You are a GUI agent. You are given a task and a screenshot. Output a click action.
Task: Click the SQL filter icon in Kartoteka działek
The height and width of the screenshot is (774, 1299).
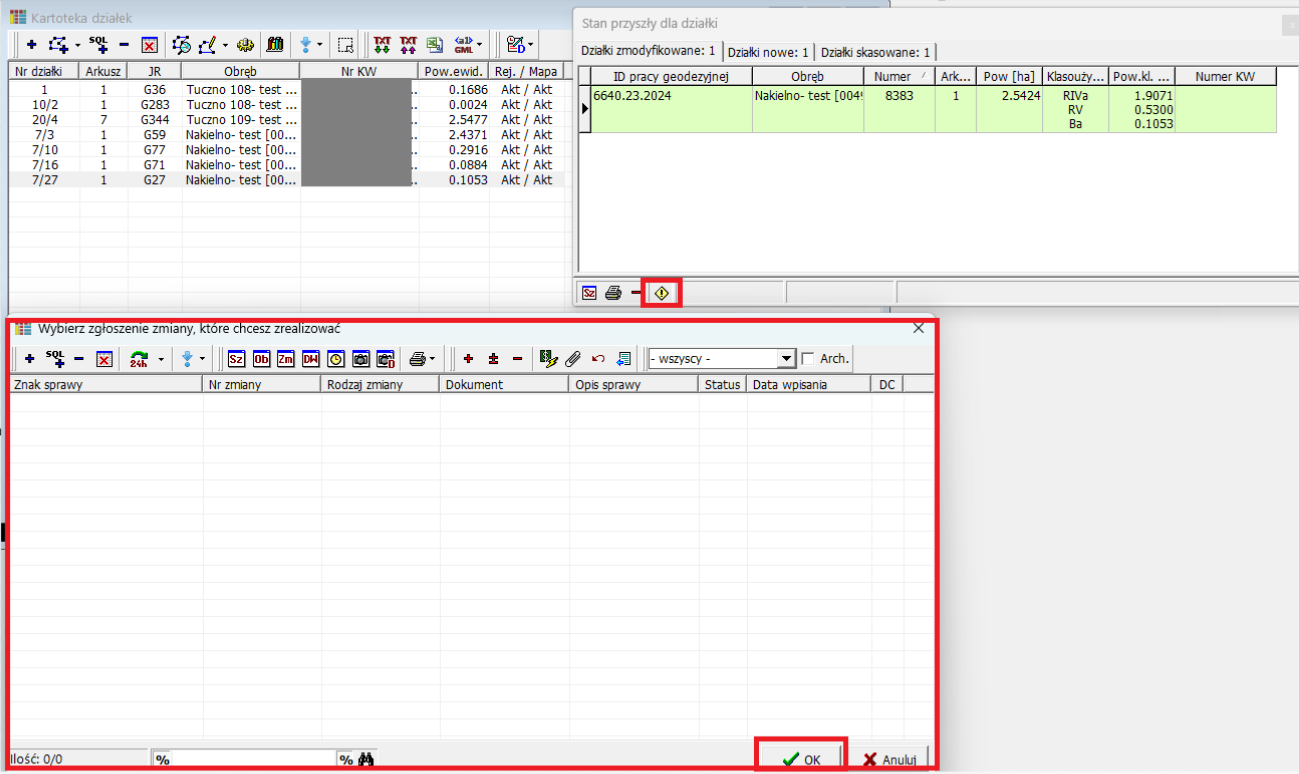98,44
